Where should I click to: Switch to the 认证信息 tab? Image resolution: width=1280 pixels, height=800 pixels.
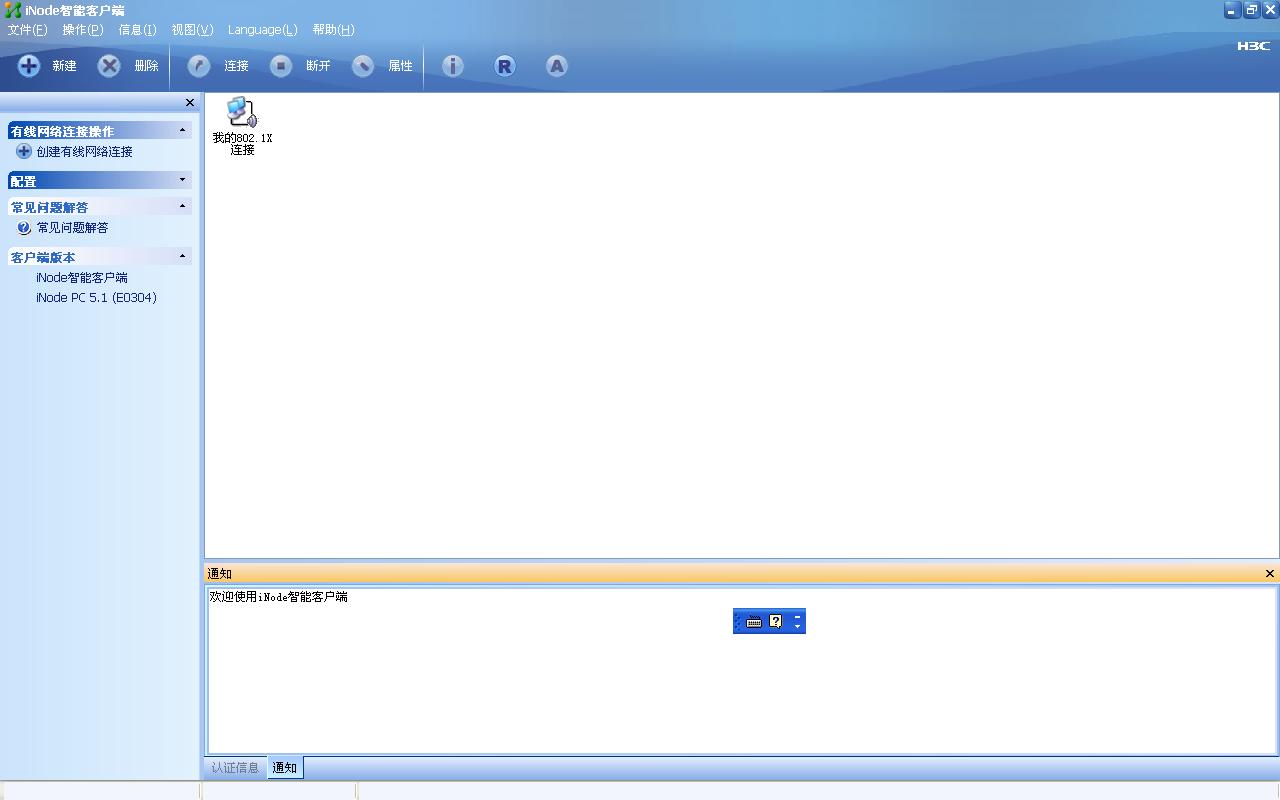(235, 768)
